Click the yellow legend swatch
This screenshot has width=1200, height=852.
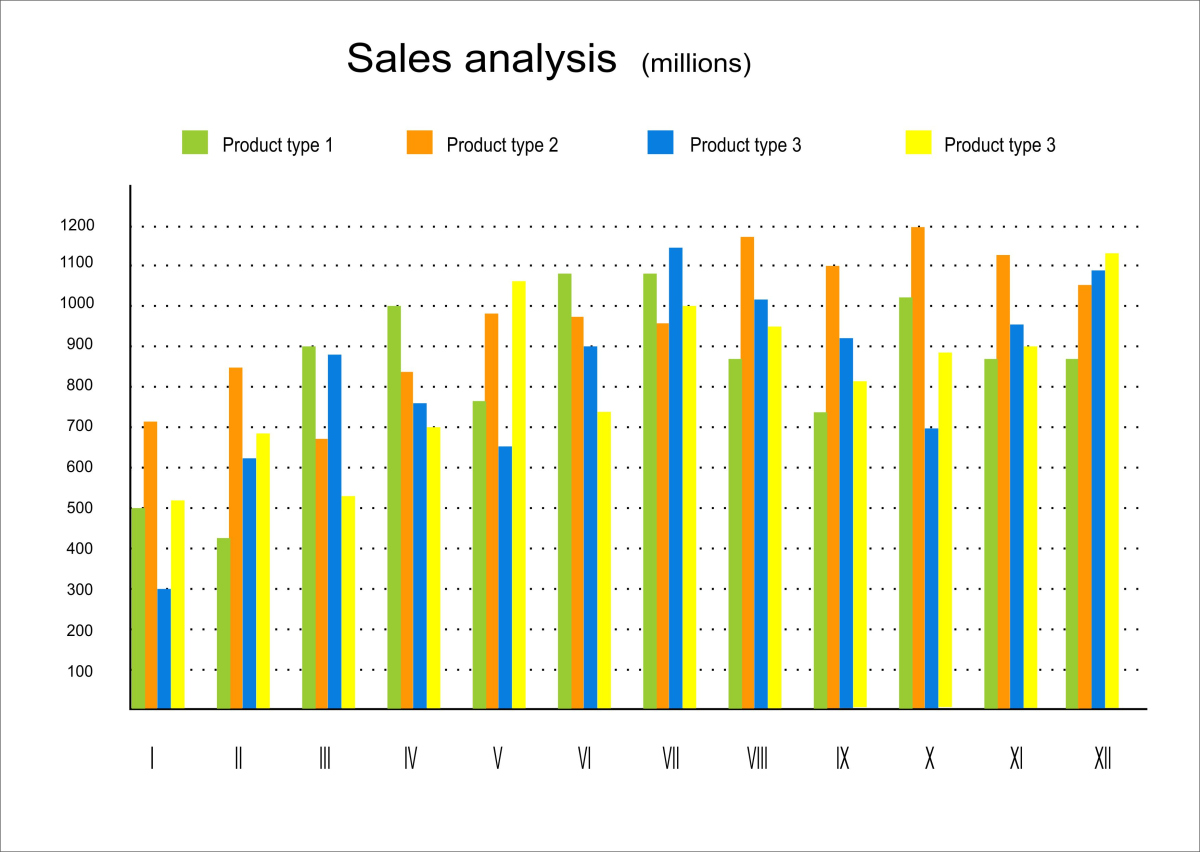[x=918, y=142]
